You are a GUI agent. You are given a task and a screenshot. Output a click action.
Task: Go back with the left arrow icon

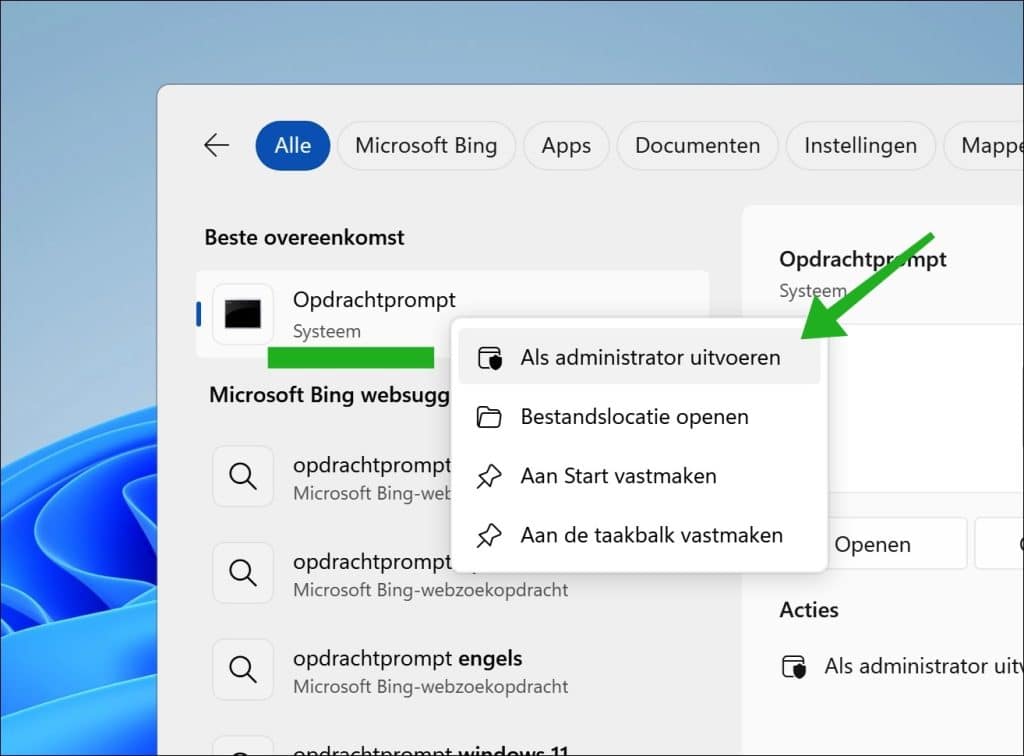point(216,145)
